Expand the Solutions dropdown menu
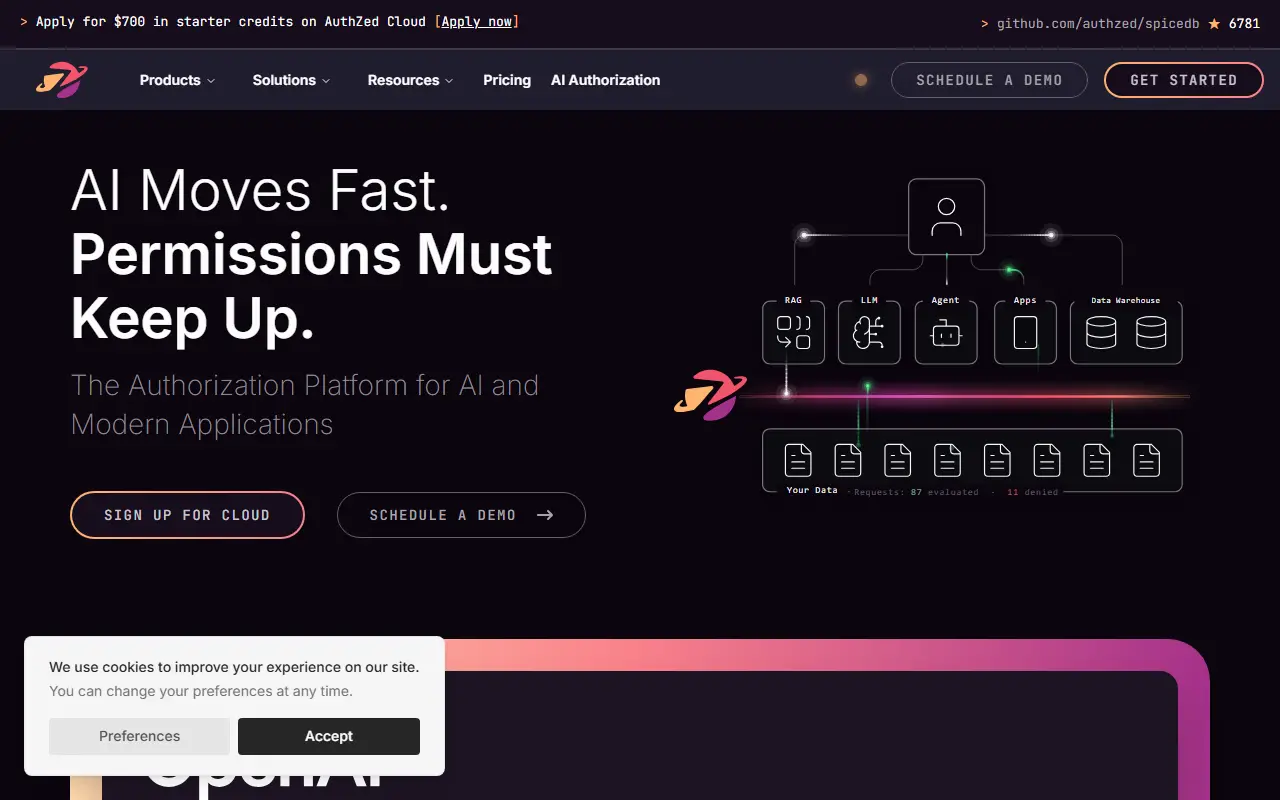 coord(291,80)
